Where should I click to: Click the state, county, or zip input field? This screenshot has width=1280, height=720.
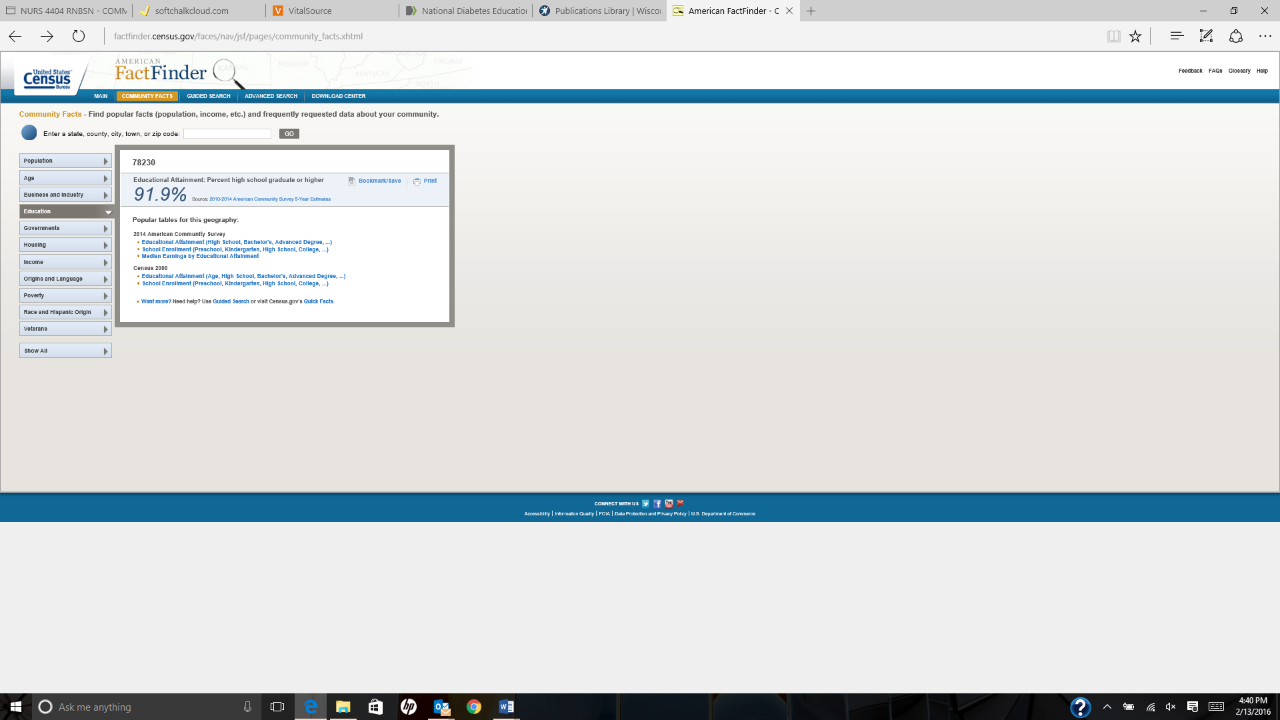(227, 133)
